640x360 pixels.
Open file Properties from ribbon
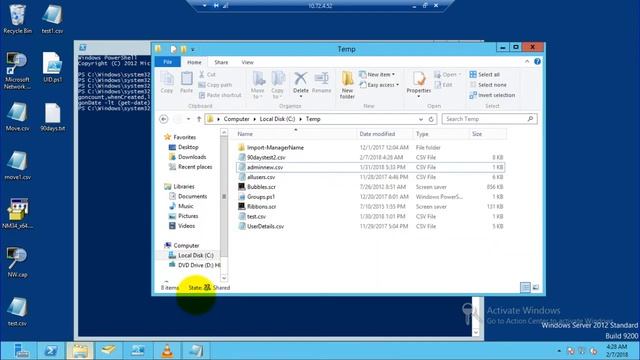(x=418, y=83)
